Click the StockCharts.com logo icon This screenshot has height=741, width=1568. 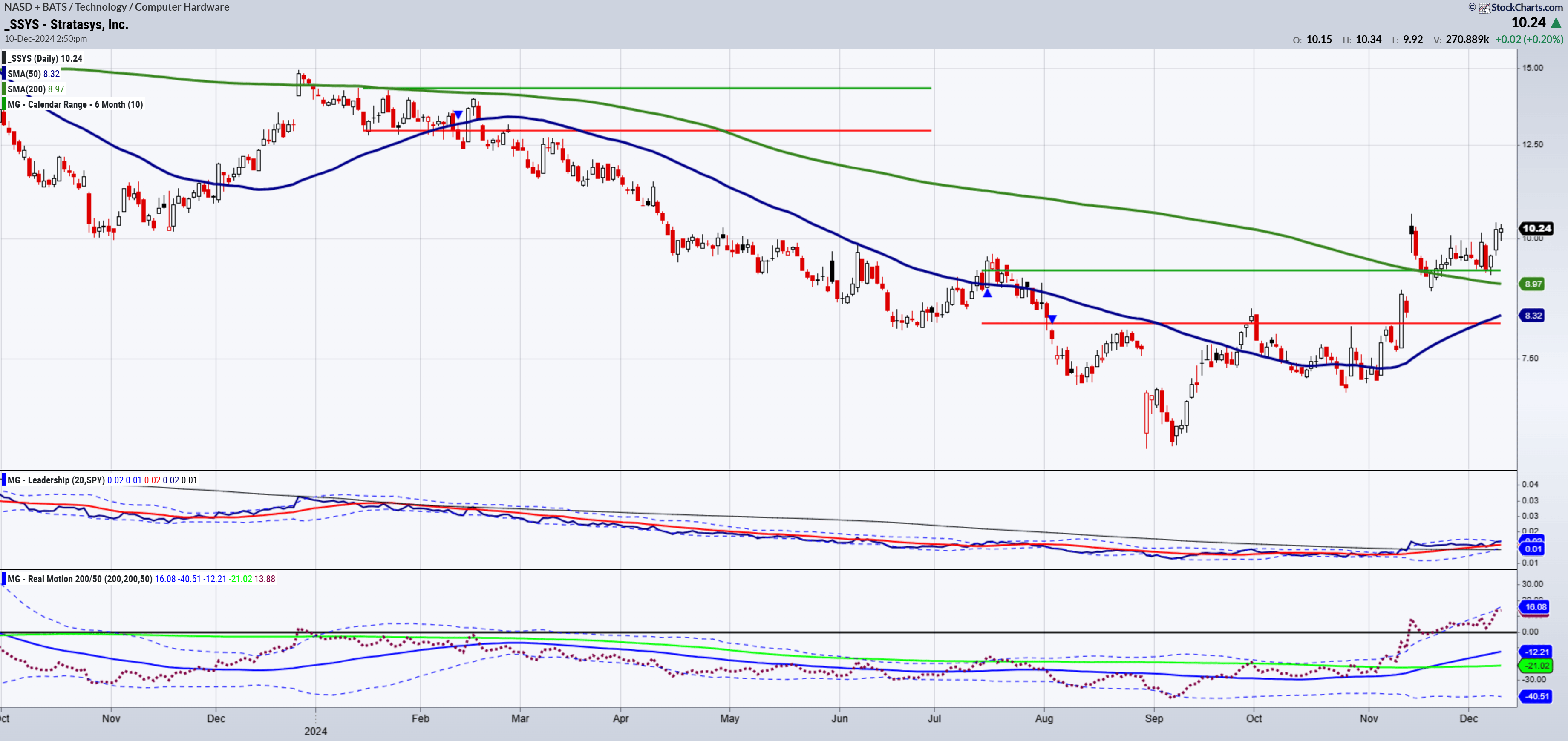[1484, 8]
